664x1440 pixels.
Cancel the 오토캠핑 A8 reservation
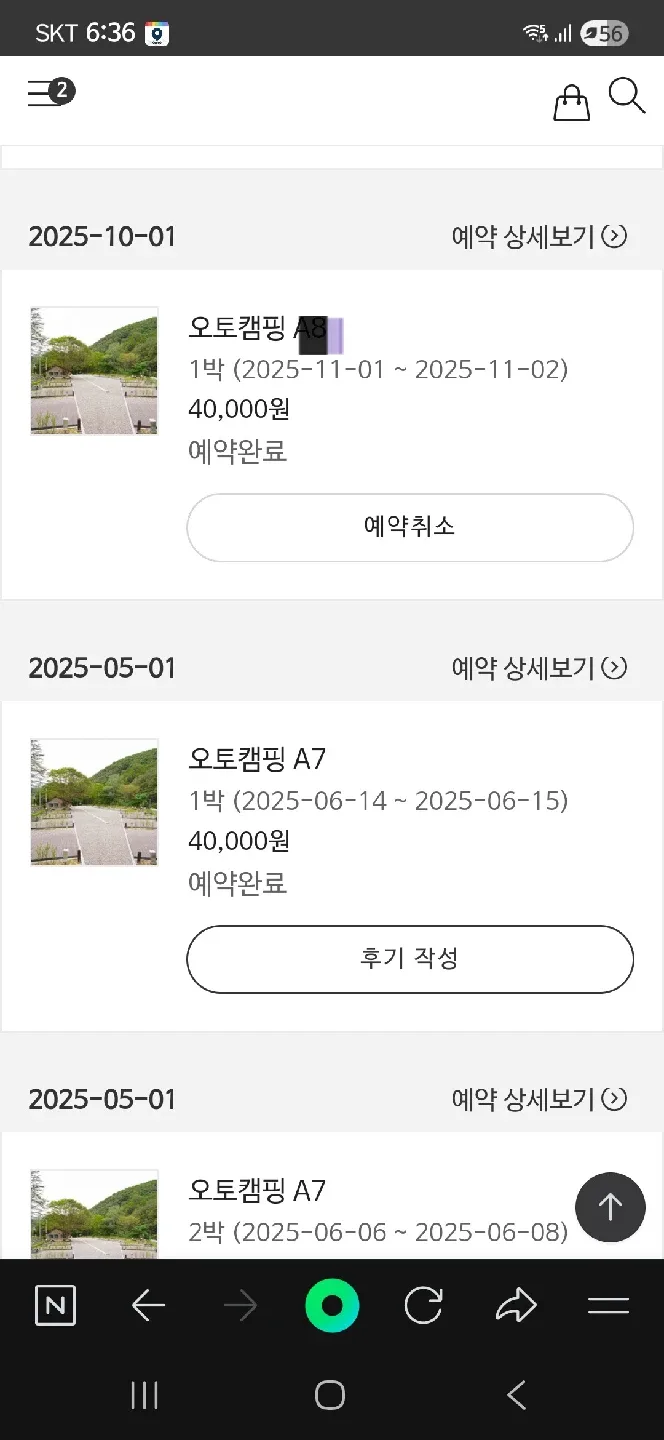coord(410,527)
